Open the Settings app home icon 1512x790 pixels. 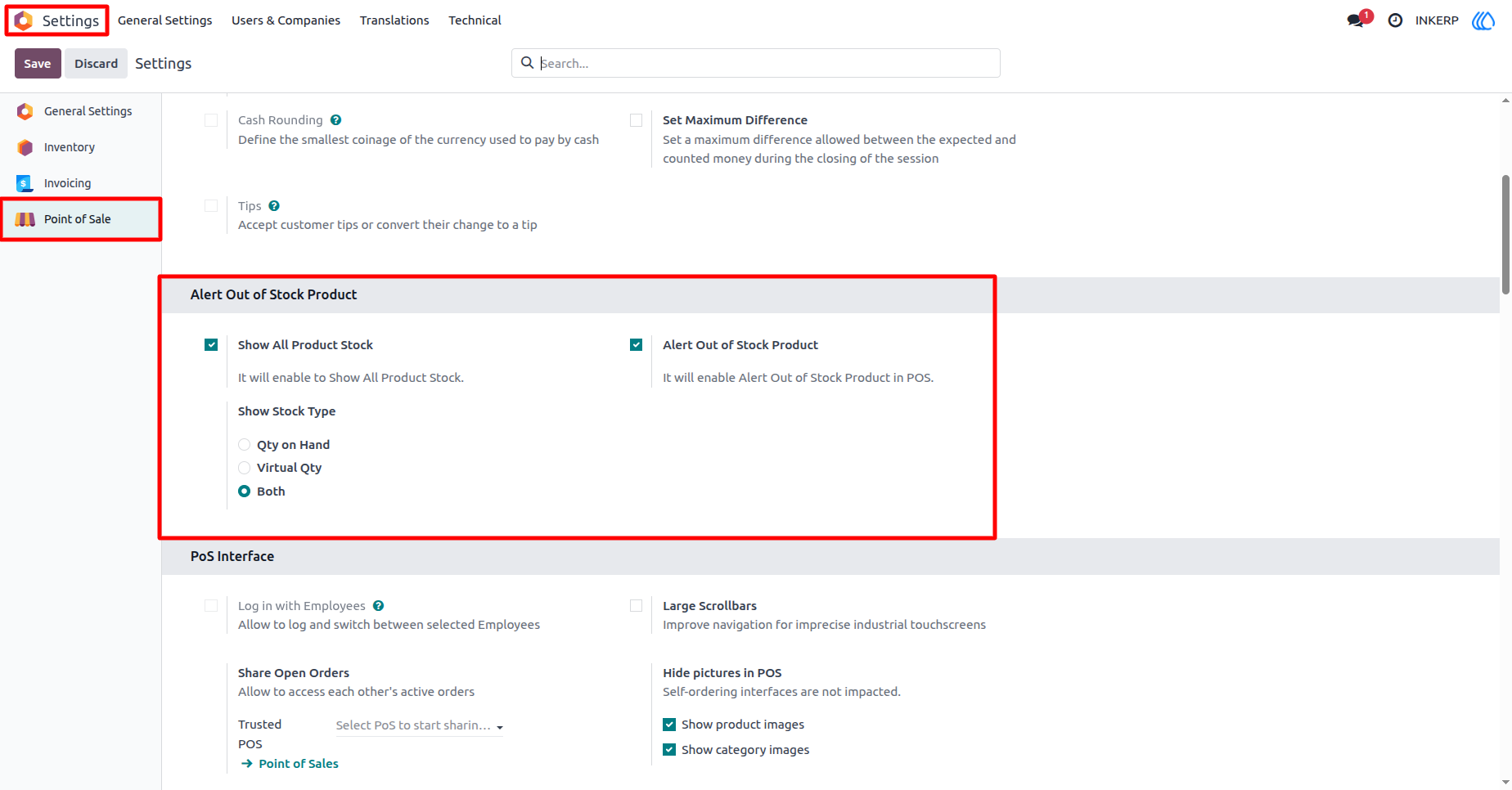pos(24,20)
